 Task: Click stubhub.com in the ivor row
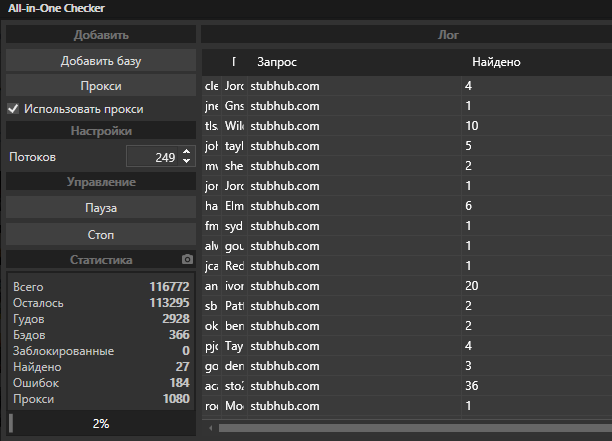point(285,286)
